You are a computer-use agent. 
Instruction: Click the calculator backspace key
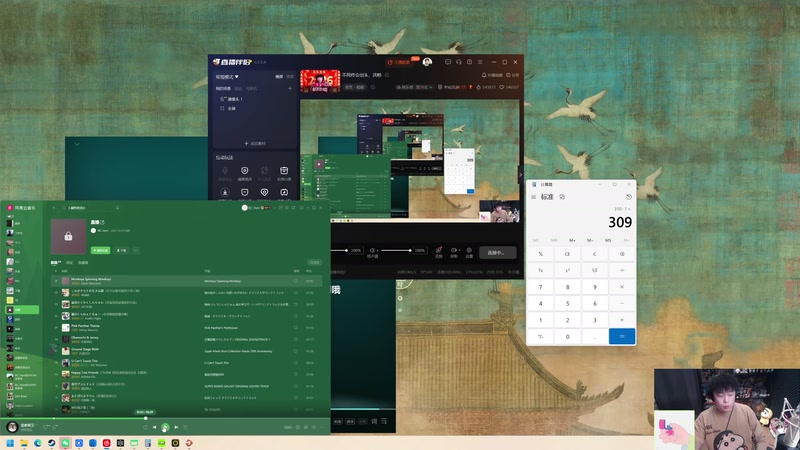tap(622, 254)
